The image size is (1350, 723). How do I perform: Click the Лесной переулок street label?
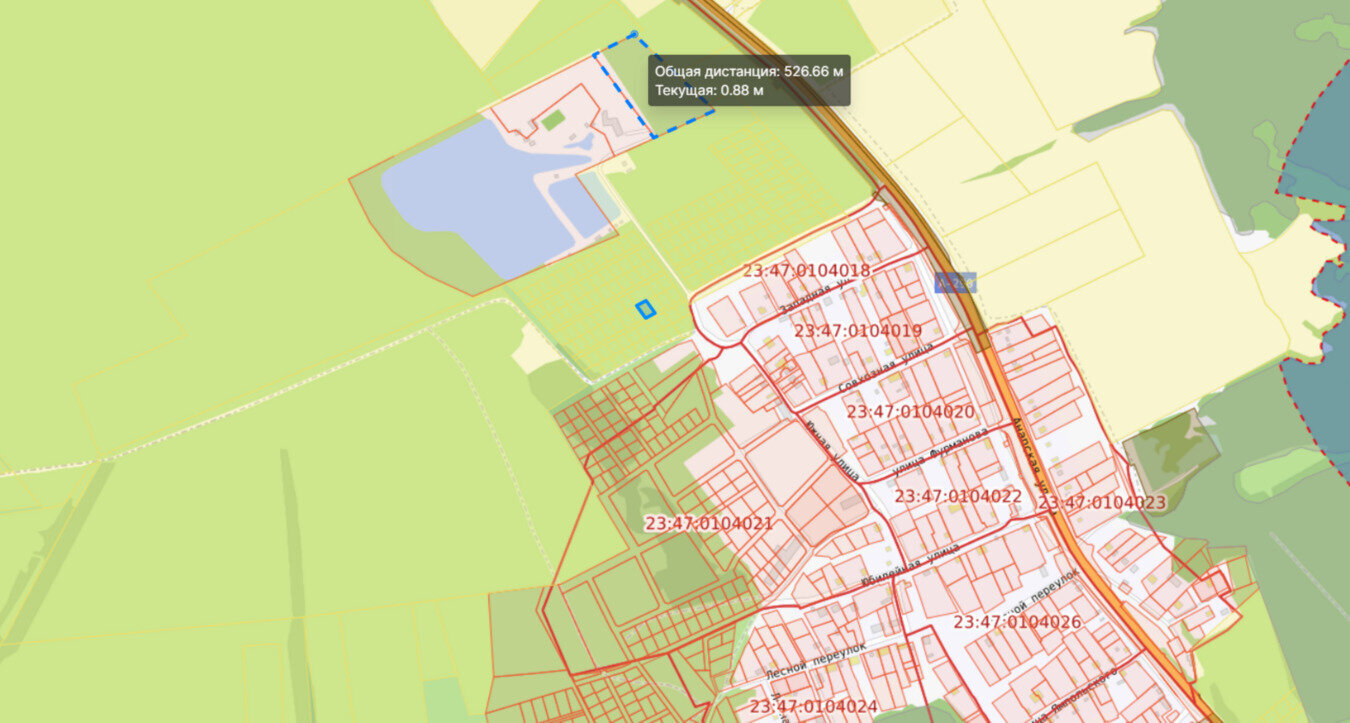click(x=814, y=657)
